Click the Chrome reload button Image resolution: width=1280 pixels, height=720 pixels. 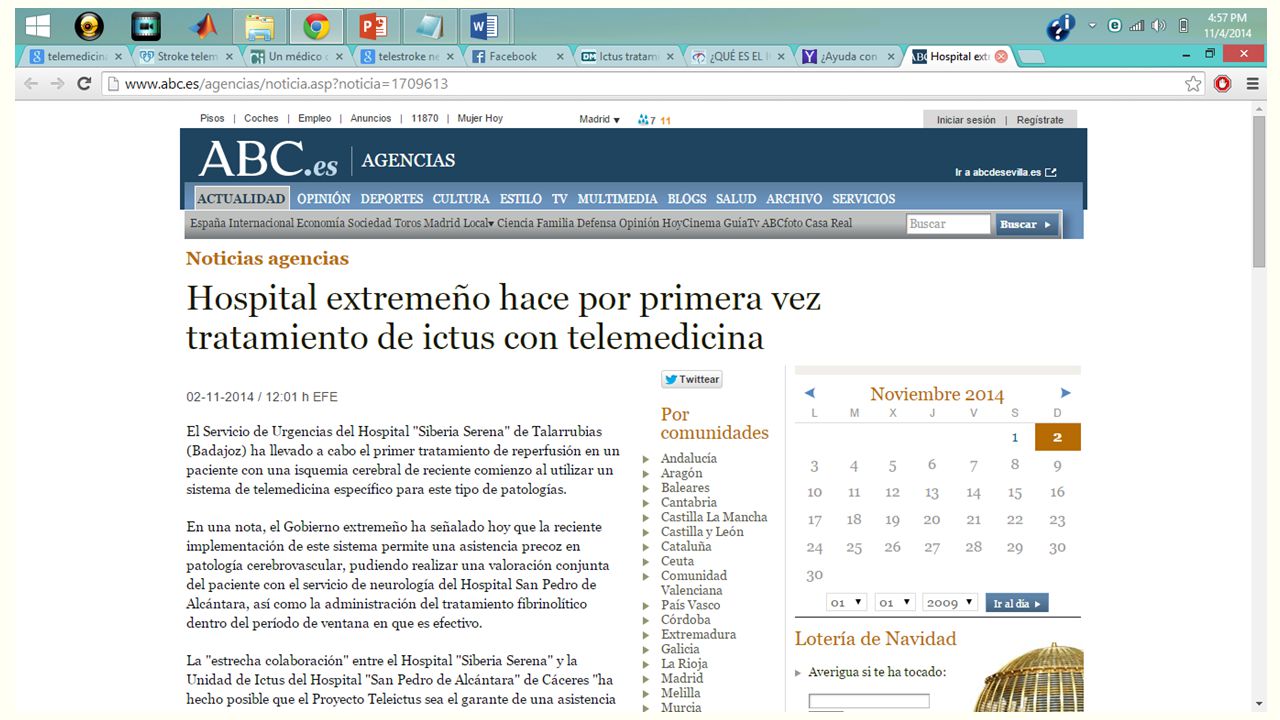click(x=84, y=84)
